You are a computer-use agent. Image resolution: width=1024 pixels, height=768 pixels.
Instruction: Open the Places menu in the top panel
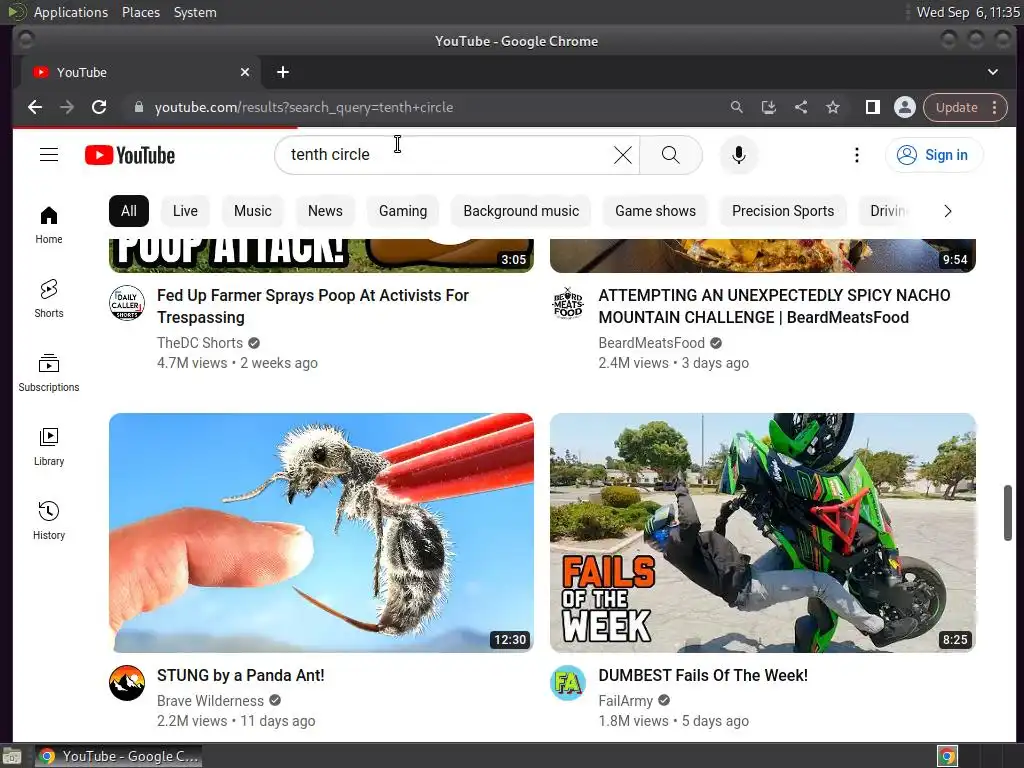(x=141, y=12)
